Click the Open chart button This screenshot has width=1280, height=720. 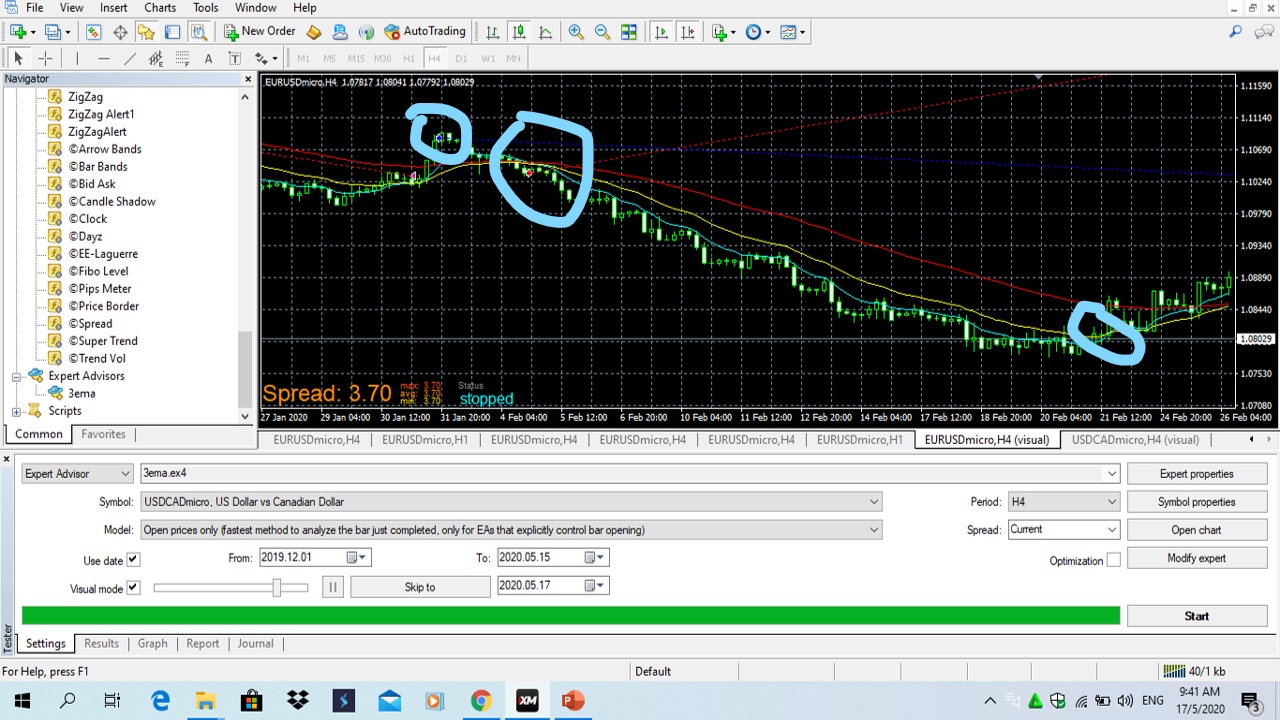pos(1196,530)
